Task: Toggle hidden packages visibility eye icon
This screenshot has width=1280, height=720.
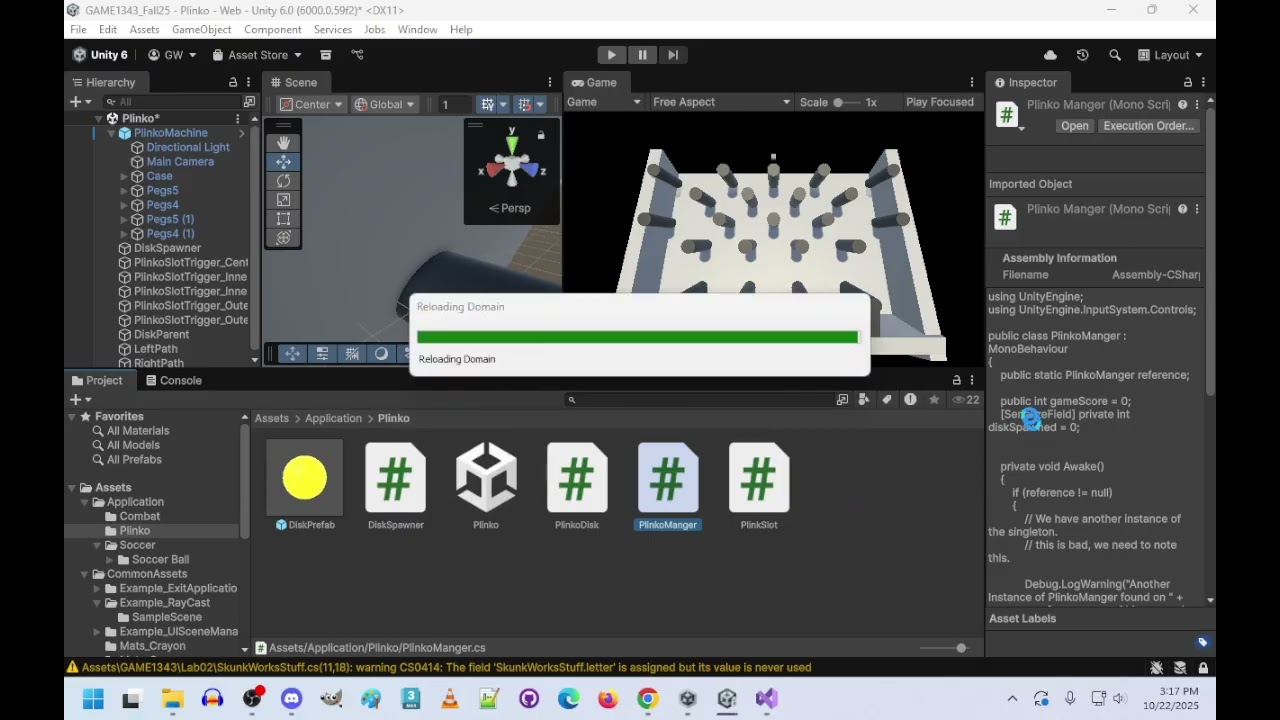Action: 964,399
